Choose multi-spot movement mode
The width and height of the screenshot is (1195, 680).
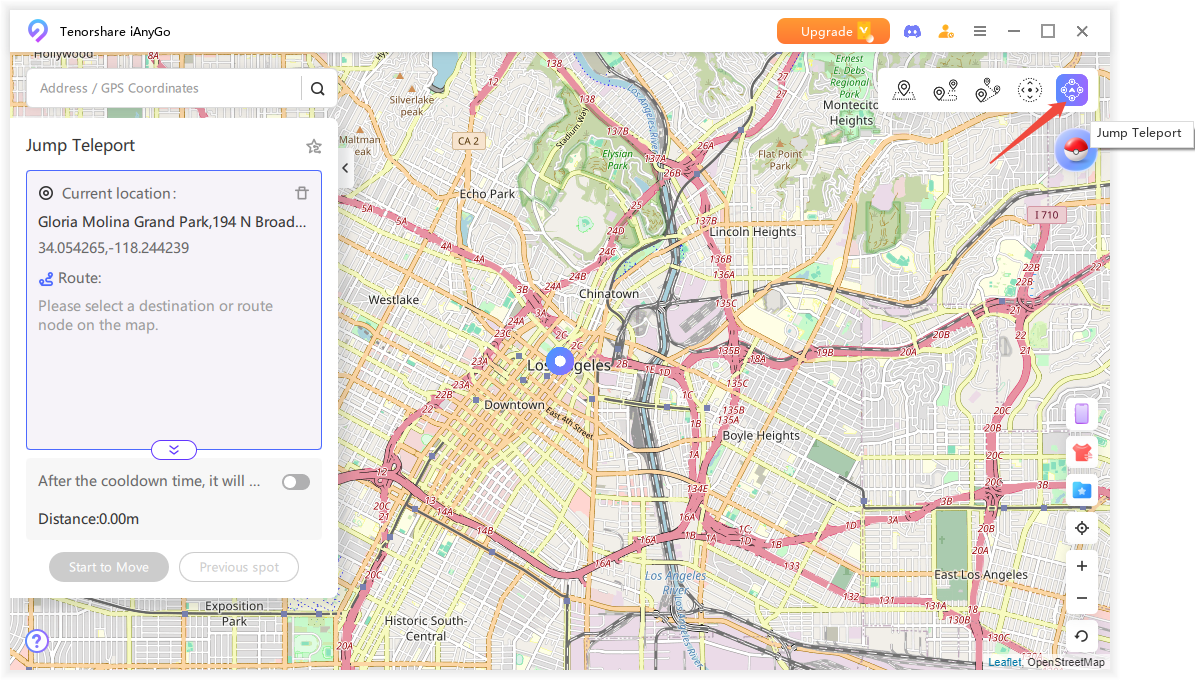(x=987, y=91)
